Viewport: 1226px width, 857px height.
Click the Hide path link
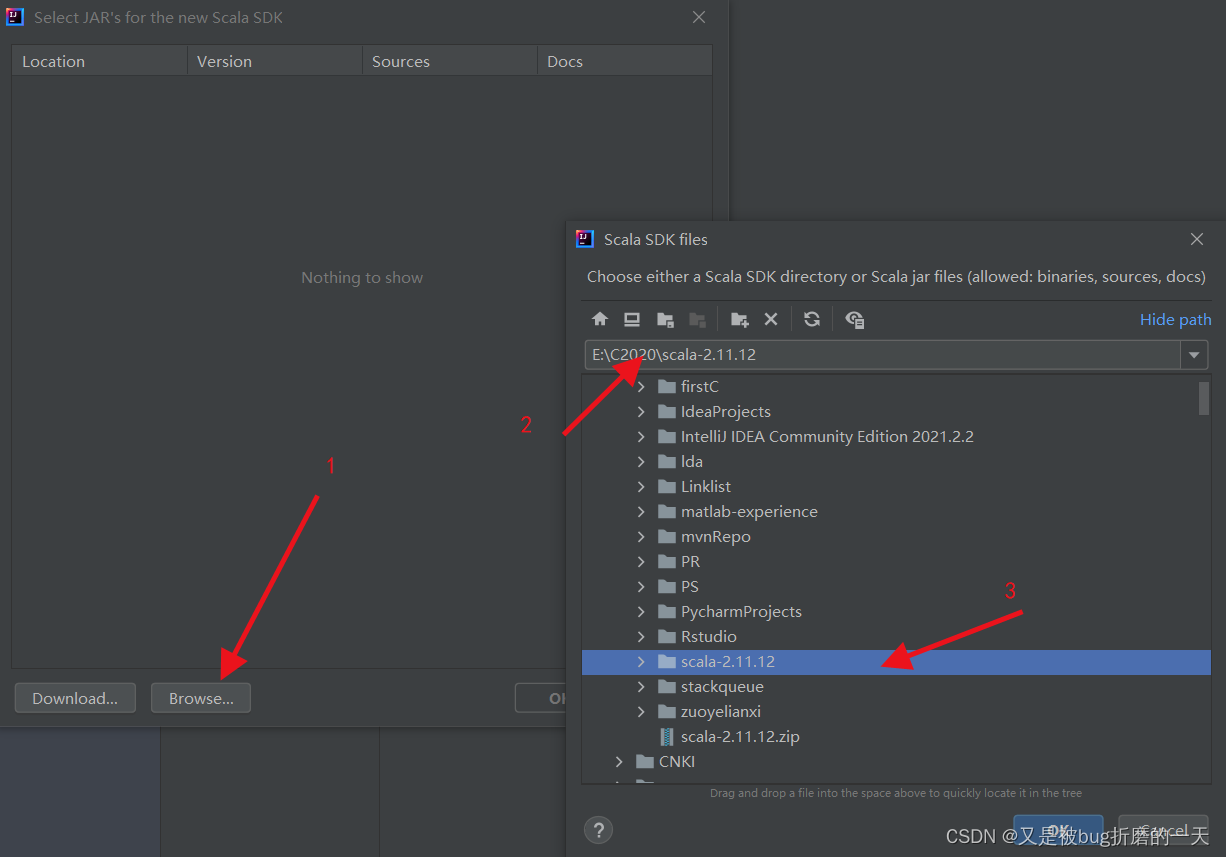1176,319
